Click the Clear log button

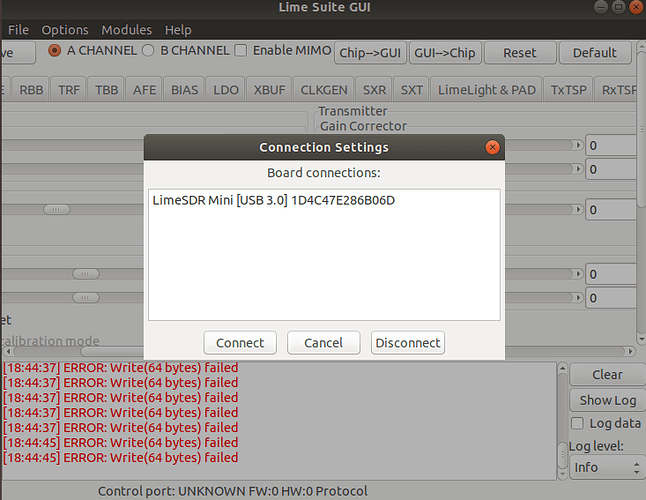(x=607, y=374)
